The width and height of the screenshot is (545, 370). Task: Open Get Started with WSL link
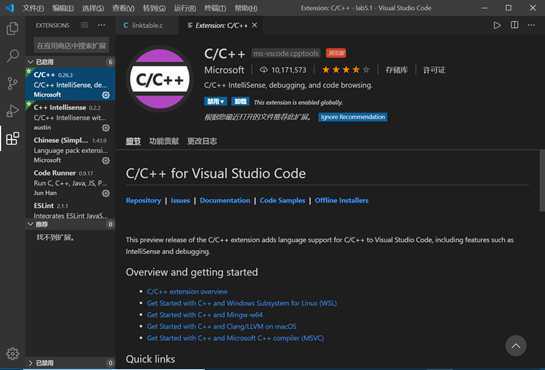coord(242,303)
